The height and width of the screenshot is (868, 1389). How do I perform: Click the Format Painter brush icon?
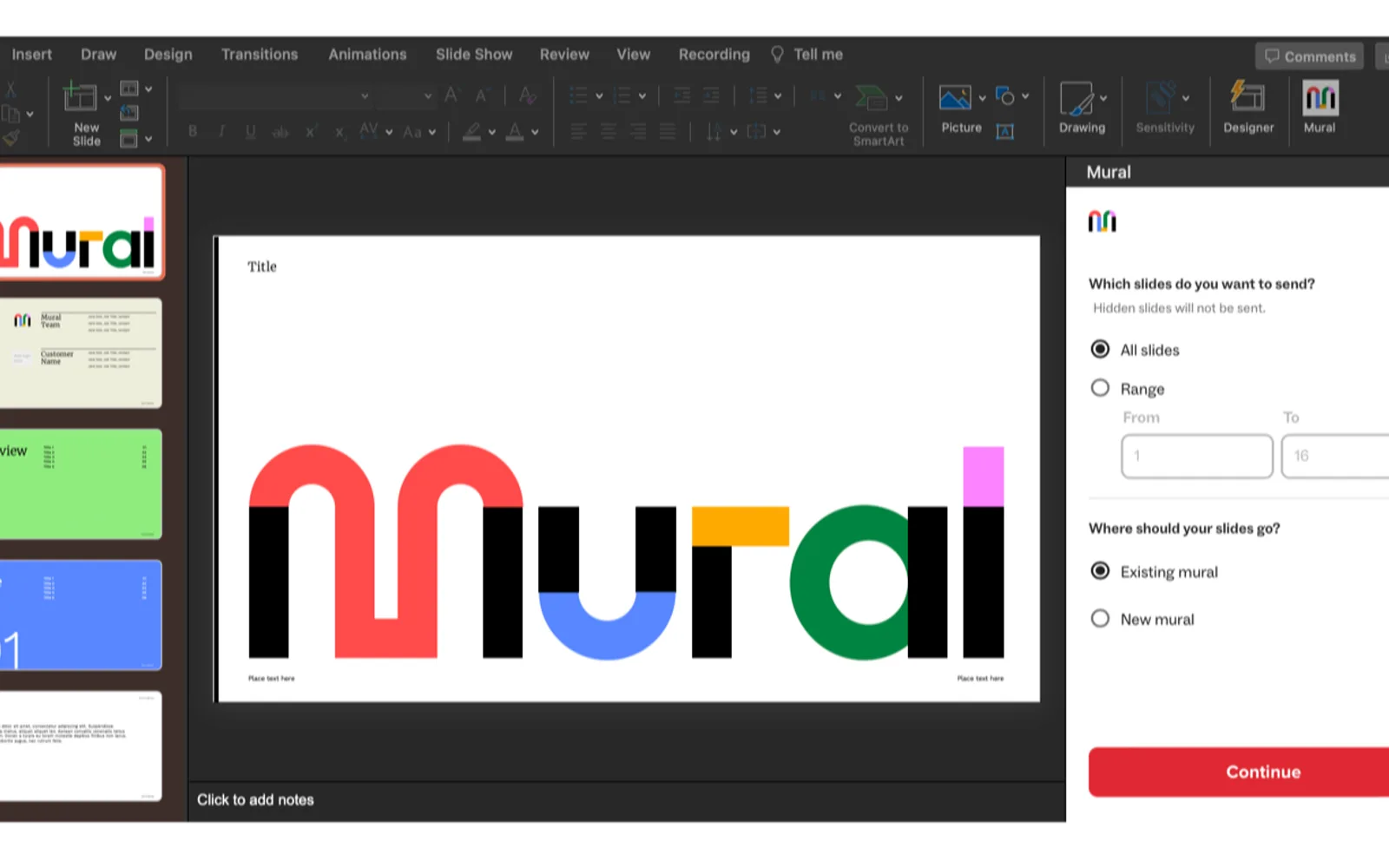pos(10,137)
